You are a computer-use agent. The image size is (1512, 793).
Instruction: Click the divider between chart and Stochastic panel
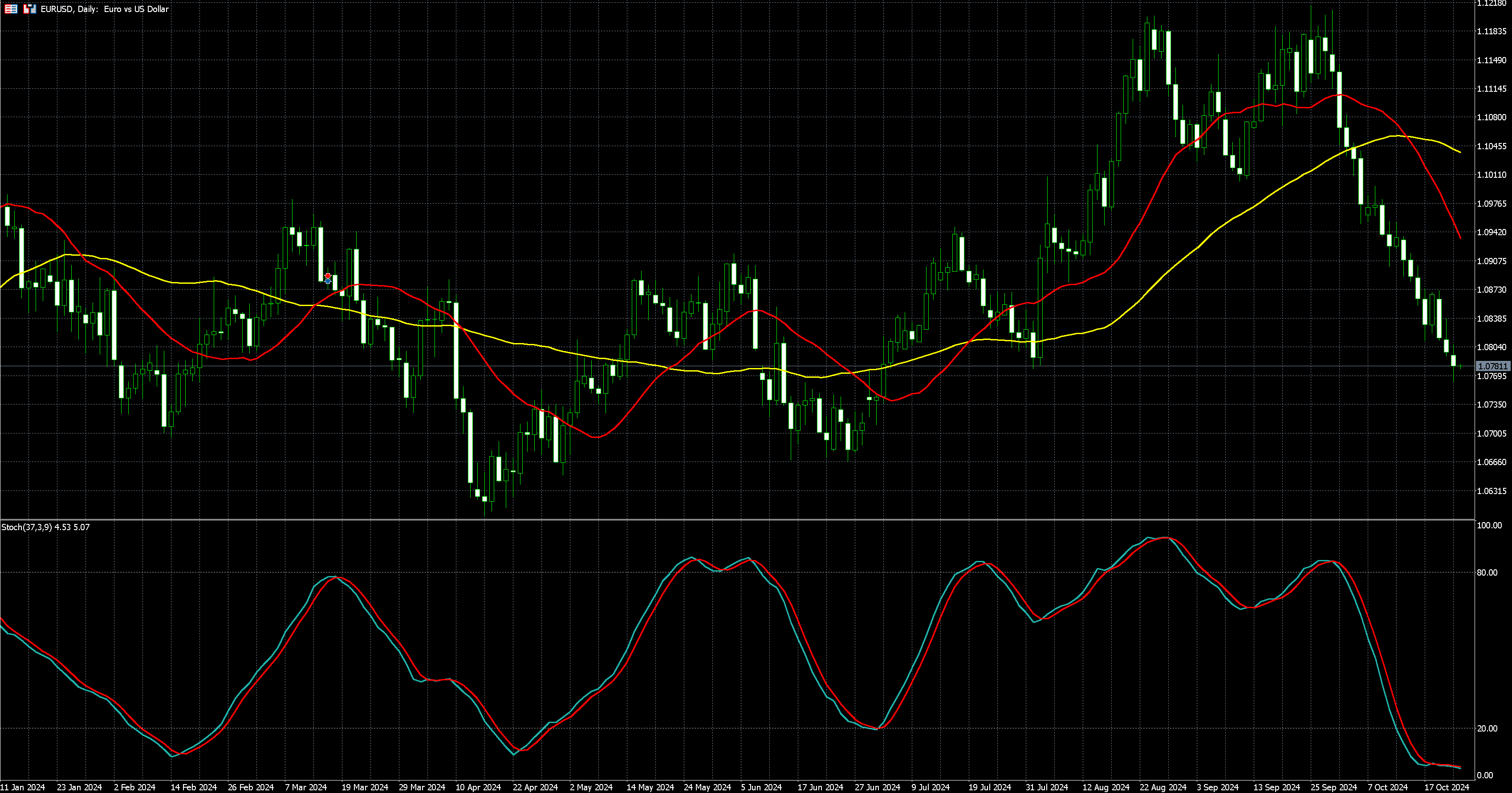734,519
